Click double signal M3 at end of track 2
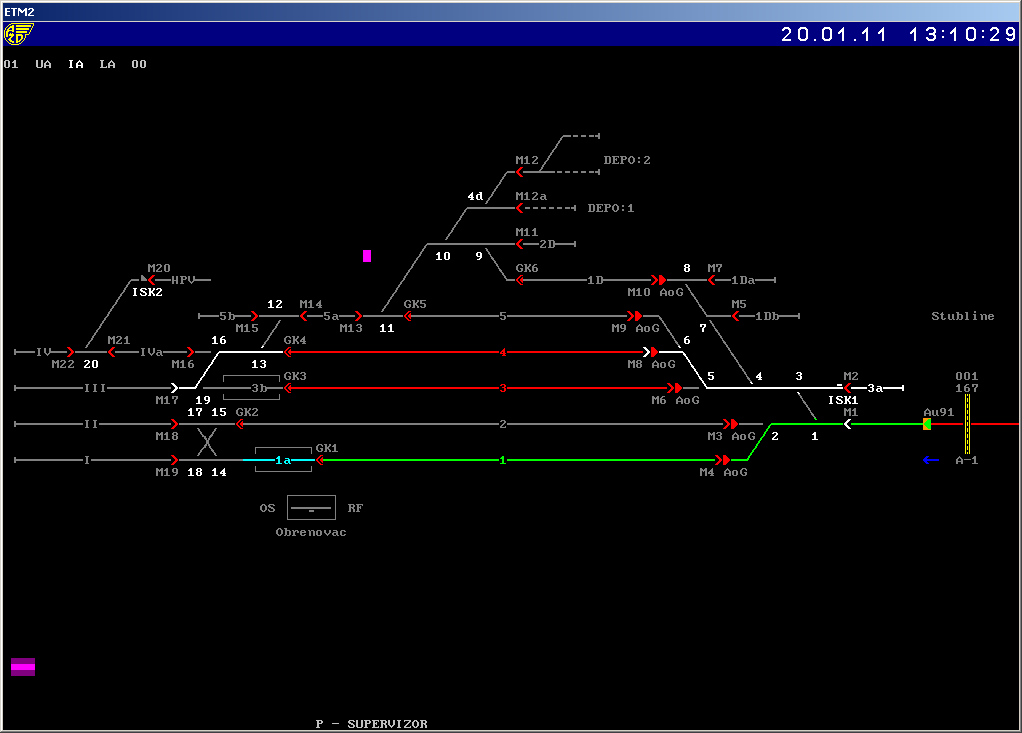 pyautogui.click(x=731, y=424)
